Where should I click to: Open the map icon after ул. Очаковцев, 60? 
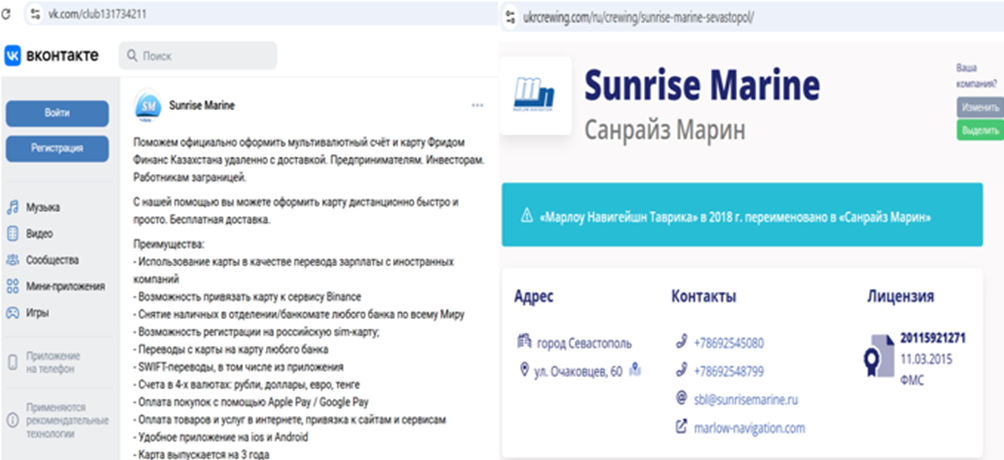(635, 370)
